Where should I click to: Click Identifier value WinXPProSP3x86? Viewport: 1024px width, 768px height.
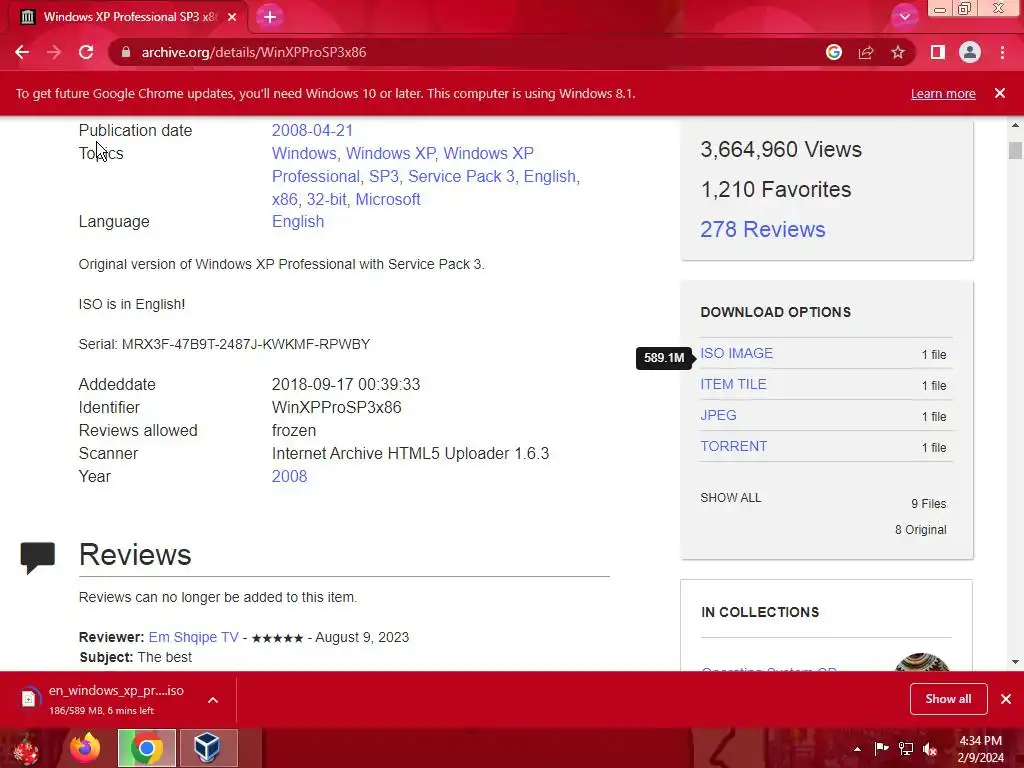(336, 408)
